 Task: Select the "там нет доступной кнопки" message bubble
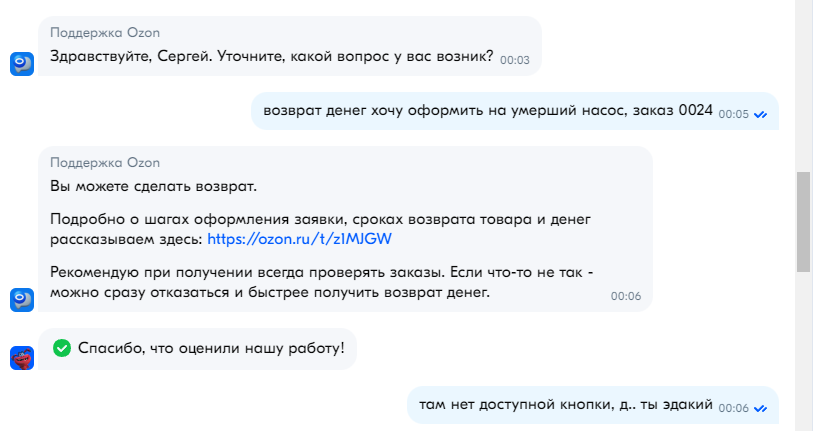[x=565, y=405]
